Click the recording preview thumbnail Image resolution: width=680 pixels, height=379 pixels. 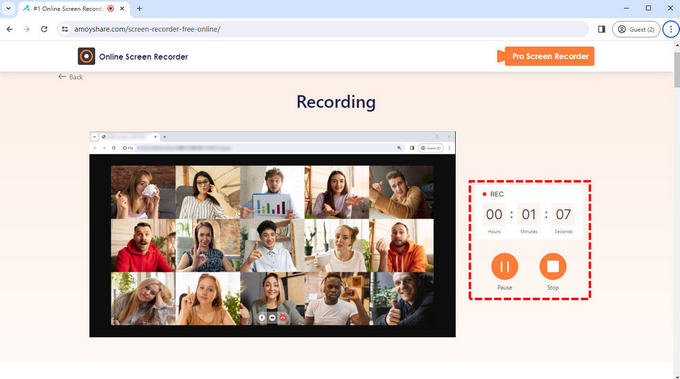click(272, 234)
